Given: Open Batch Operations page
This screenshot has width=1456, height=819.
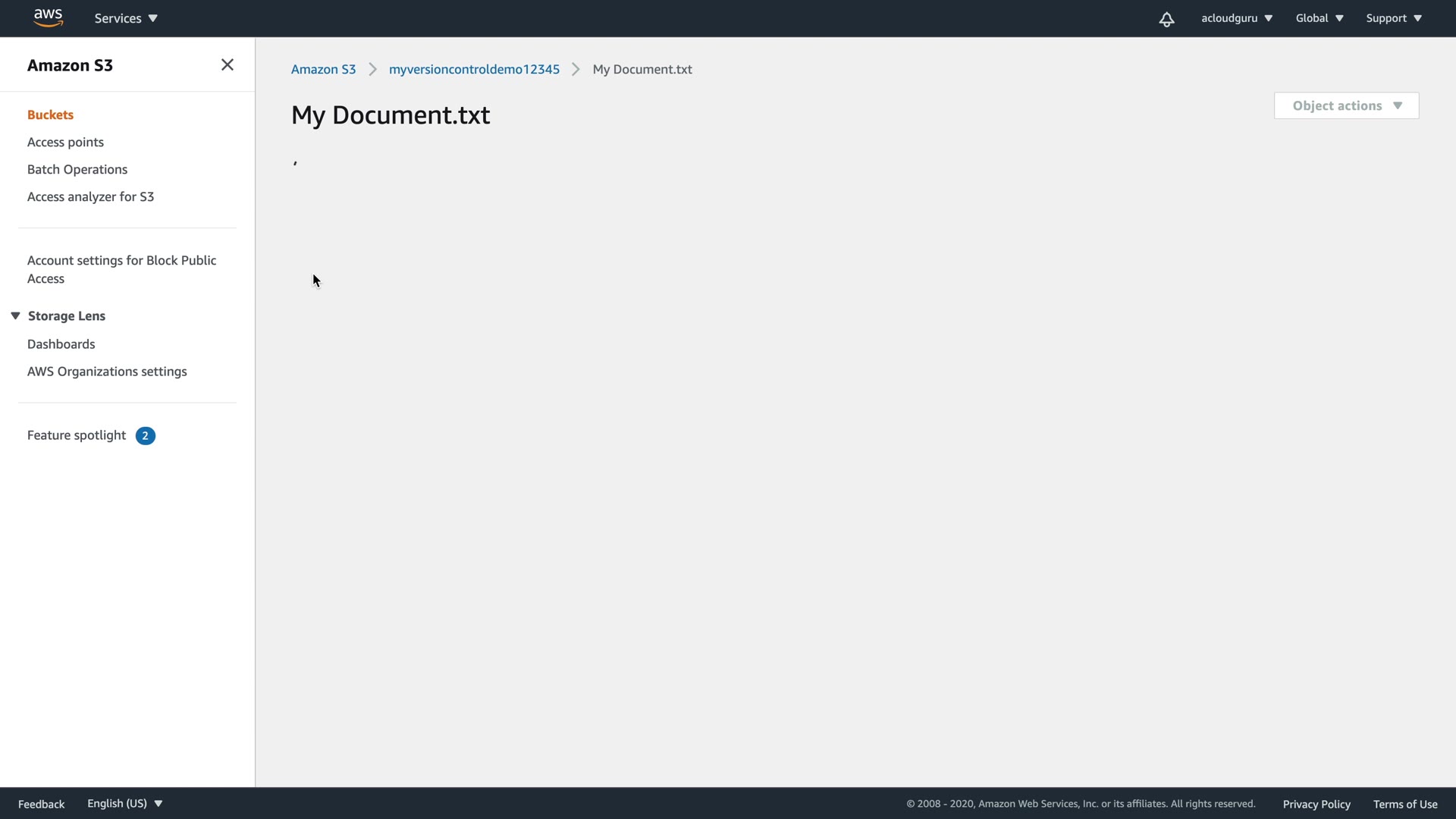Looking at the screenshot, I should coord(77,170).
